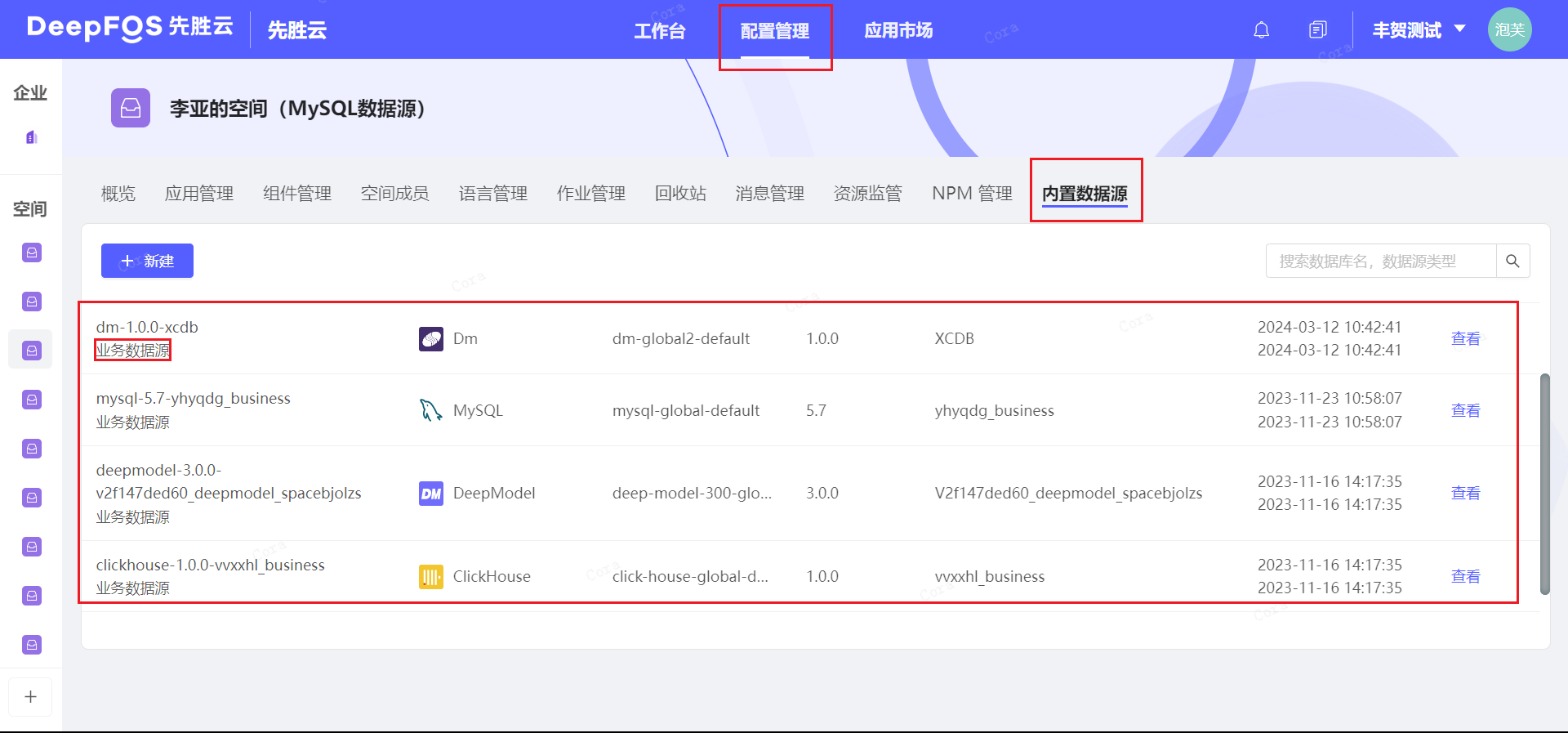Viewport: 1568px width, 733px height.
Task: Switch to the 资源监管 tab
Action: (868, 194)
